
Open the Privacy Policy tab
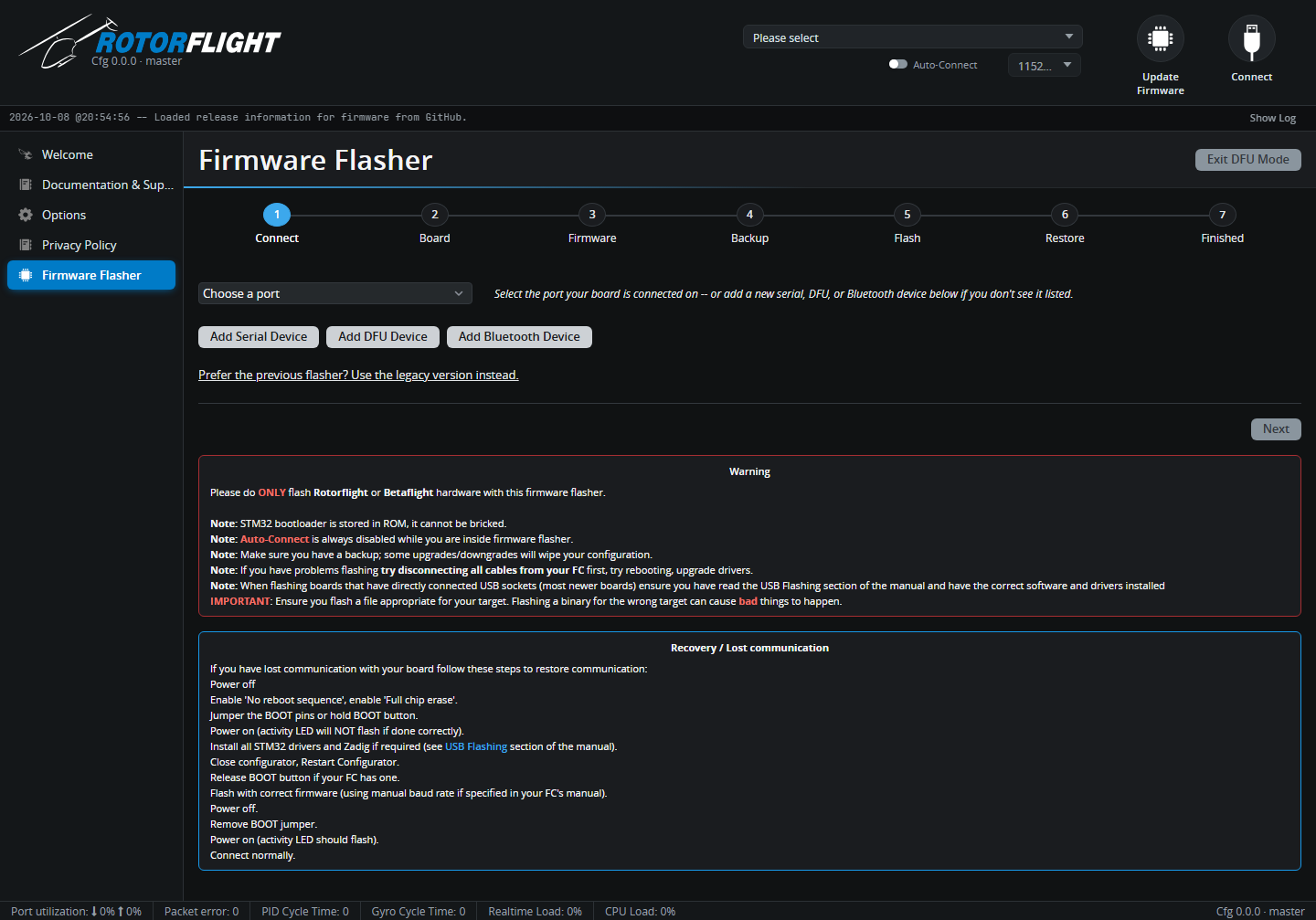91,245
